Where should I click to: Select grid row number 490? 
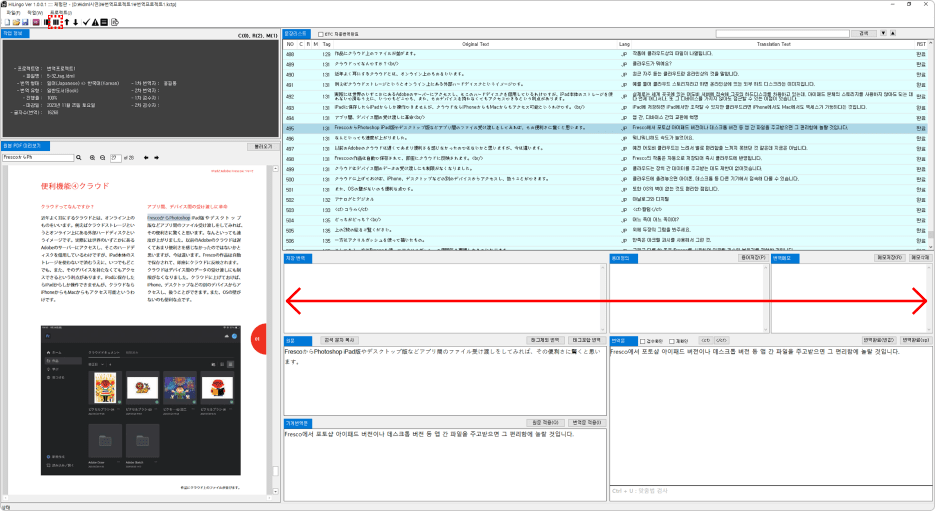pos(605,75)
